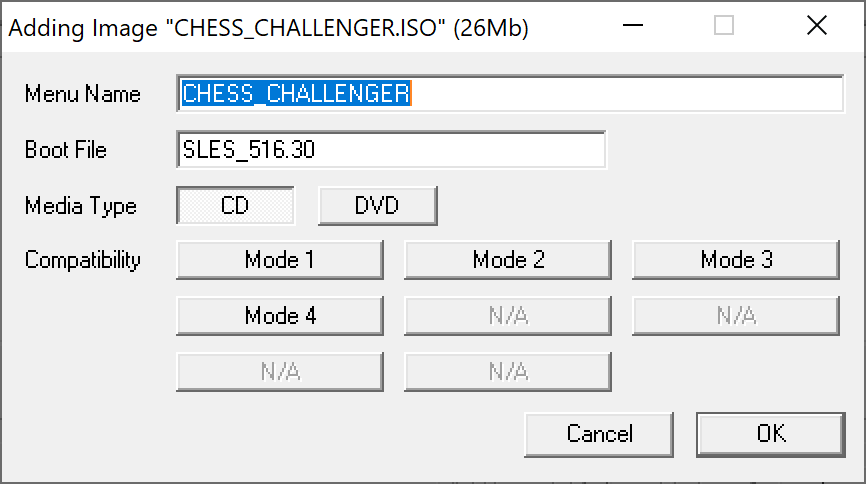Screen dimensions: 866x484
Task: Click the dialog title bar text
Action: coord(268,29)
